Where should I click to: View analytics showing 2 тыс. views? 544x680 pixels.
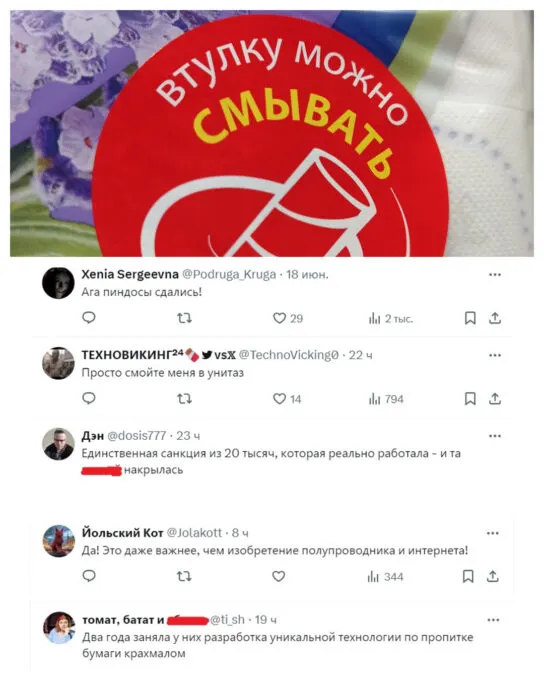click(x=390, y=319)
